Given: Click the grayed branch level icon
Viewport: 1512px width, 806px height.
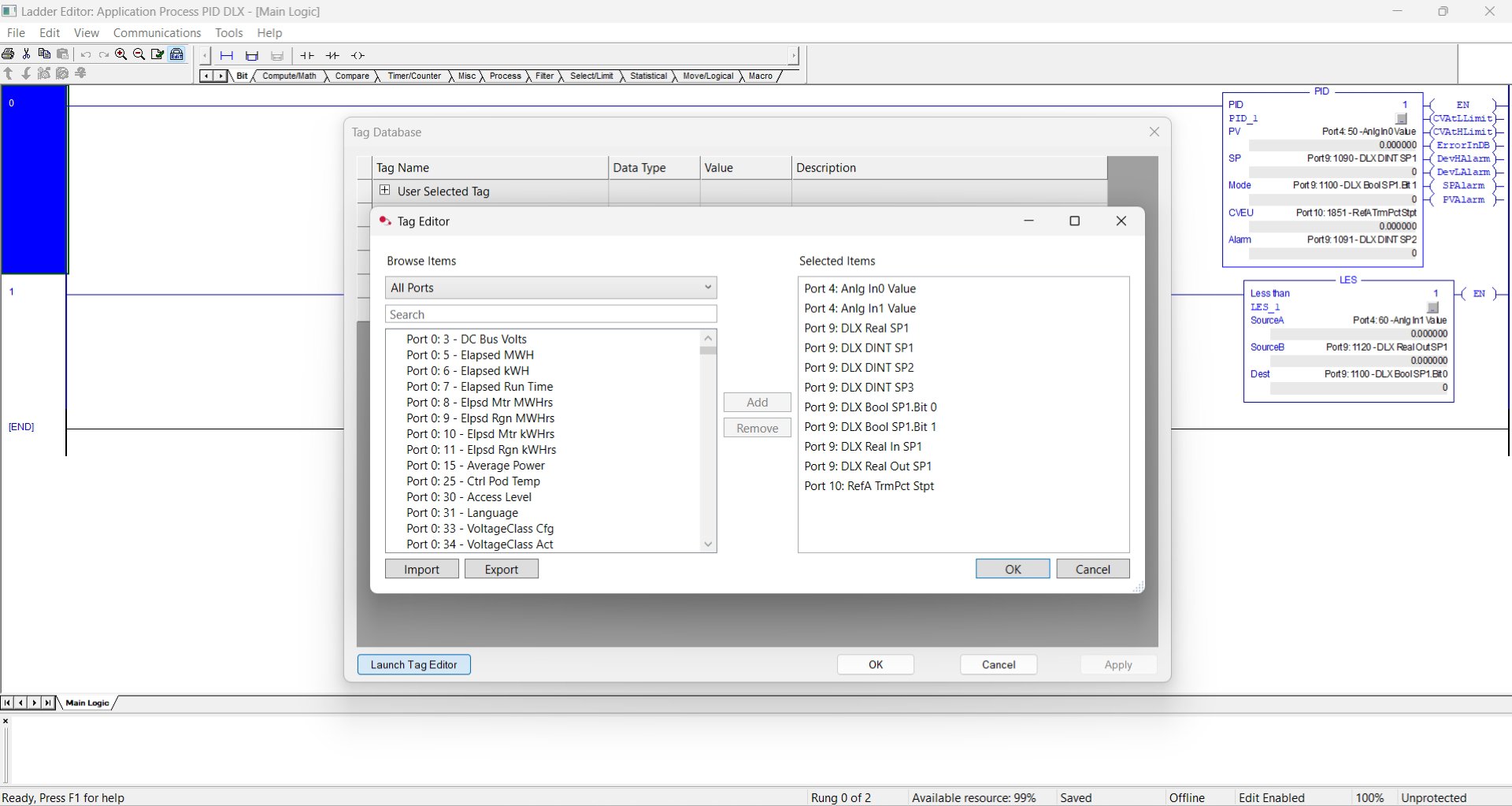Looking at the screenshot, I should pyautogui.click(x=277, y=55).
